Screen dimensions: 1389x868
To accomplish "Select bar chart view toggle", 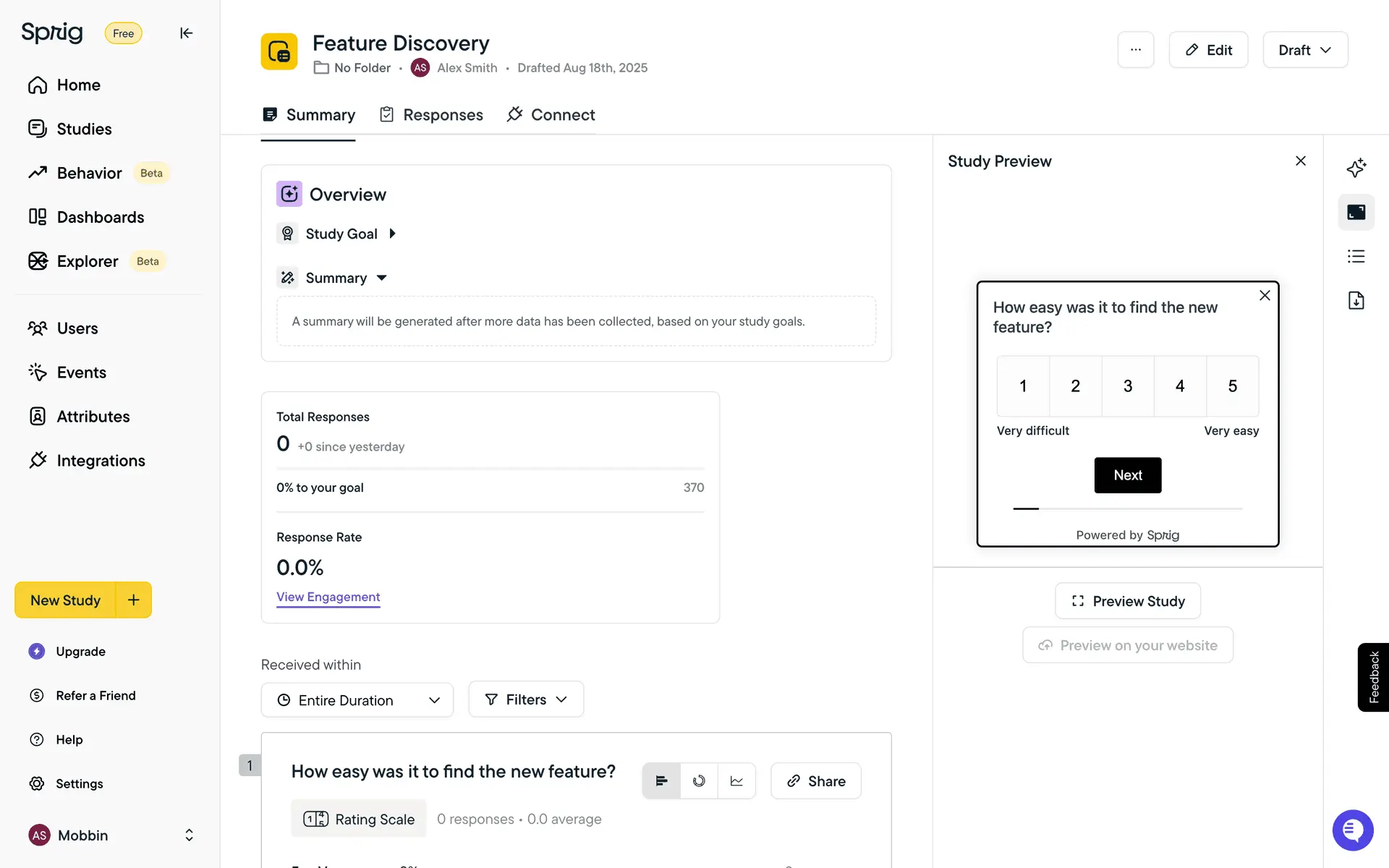I will (661, 781).
